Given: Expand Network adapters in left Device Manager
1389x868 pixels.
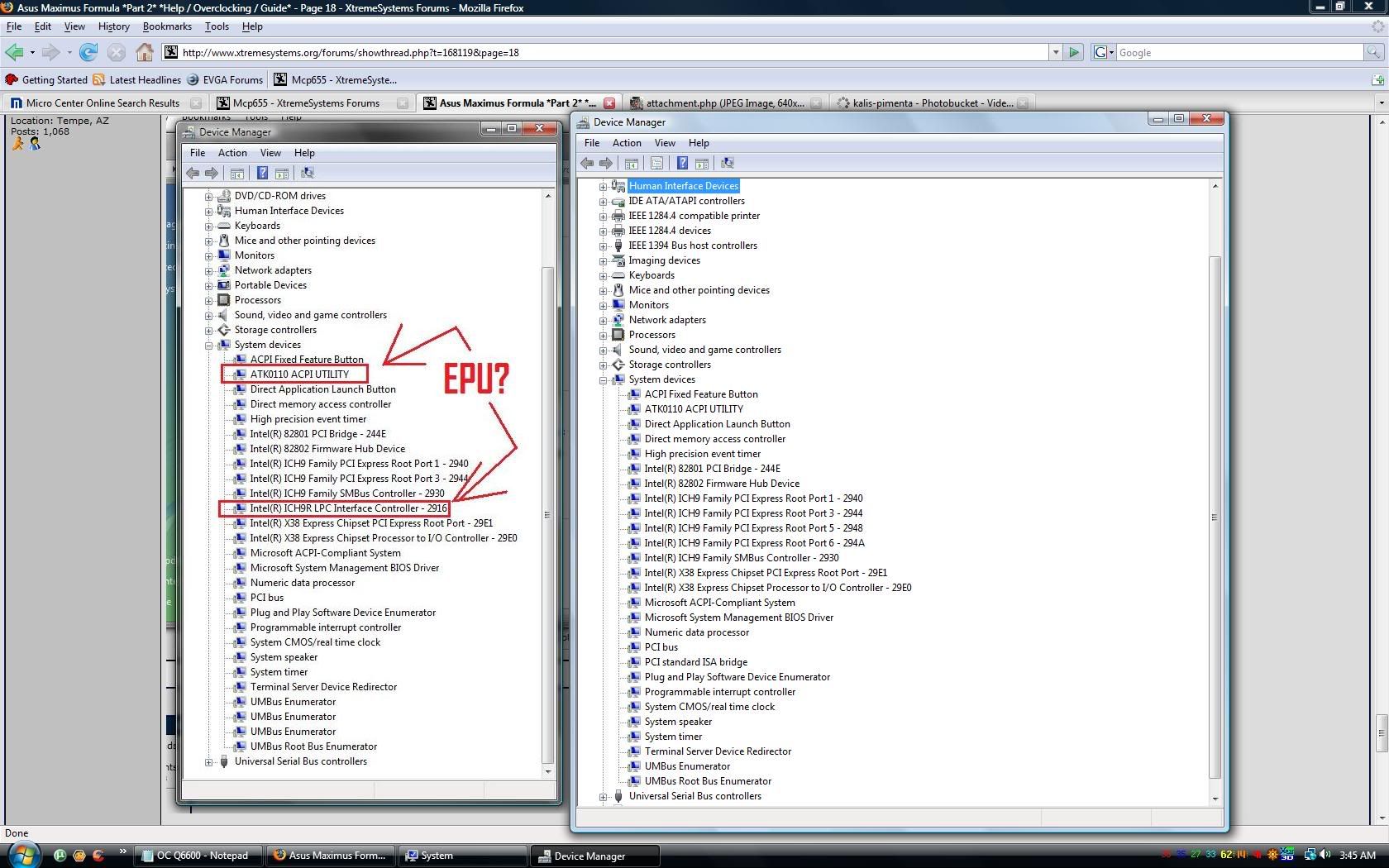Looking at the screenshot, I should coord(209,271).
